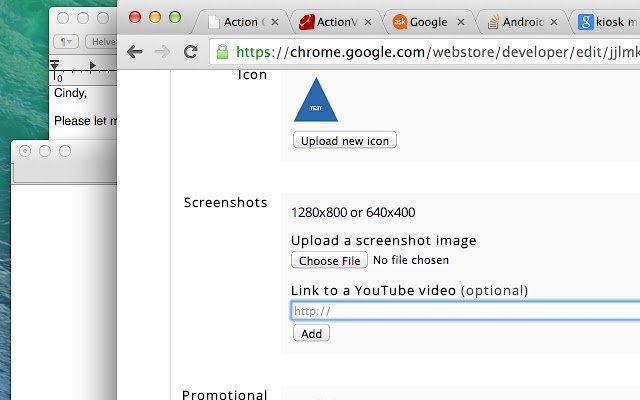Click the blue triangle TEST icon
Viewport: 640px width, 400px height.
tap(316, 100)
